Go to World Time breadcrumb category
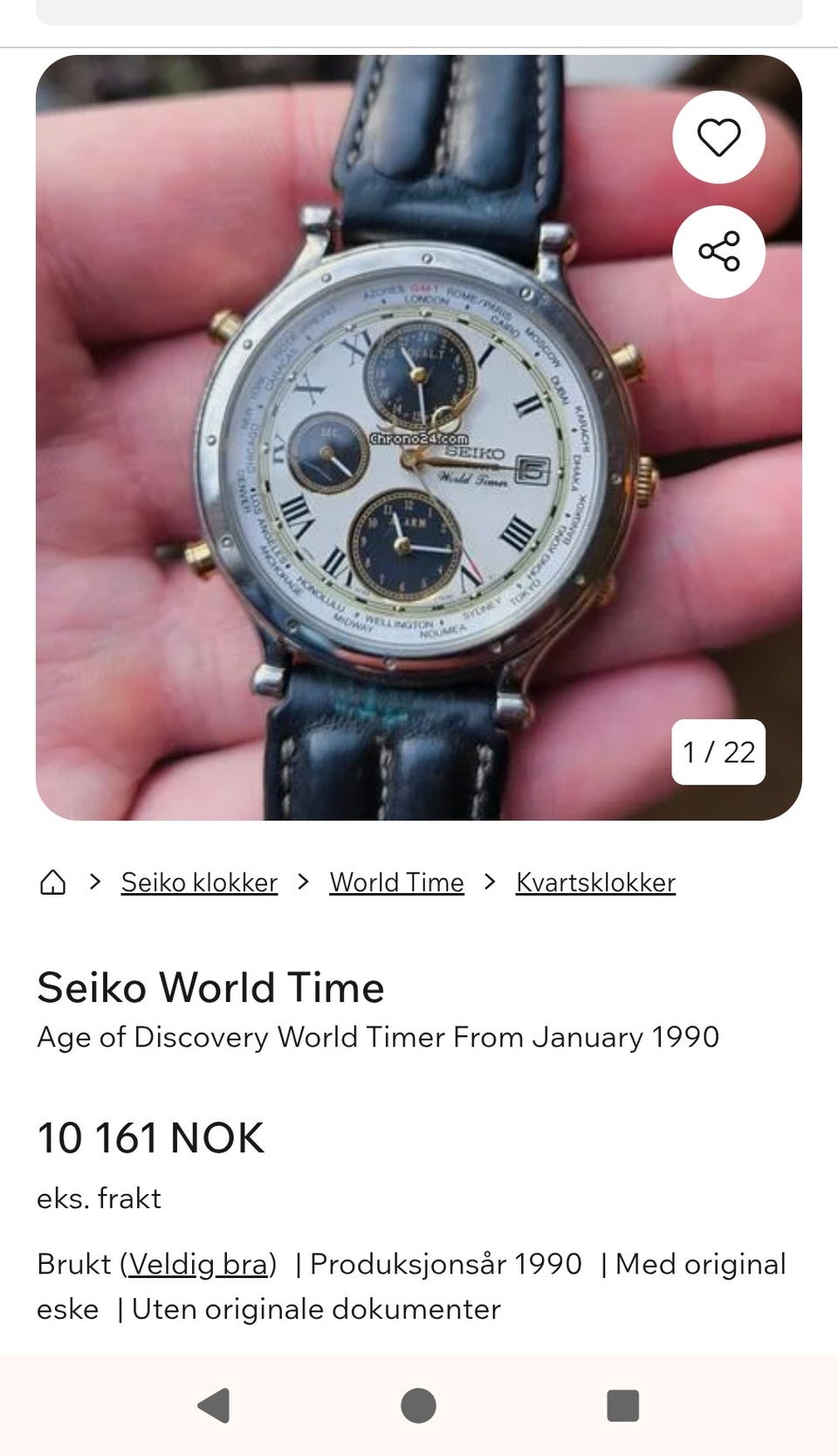838x1456 pixels. pyautogui.click(x=396, y=883)
